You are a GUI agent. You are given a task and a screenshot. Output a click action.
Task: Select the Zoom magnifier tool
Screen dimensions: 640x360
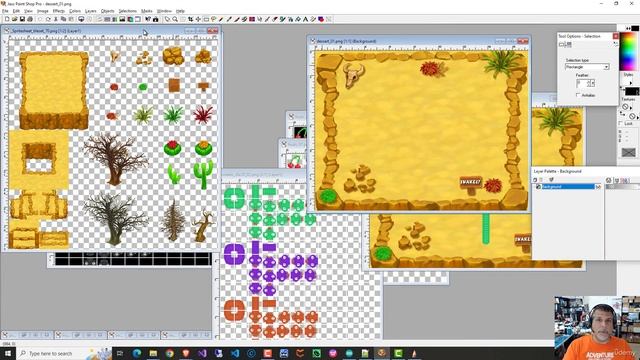click(x=175, y=19)
